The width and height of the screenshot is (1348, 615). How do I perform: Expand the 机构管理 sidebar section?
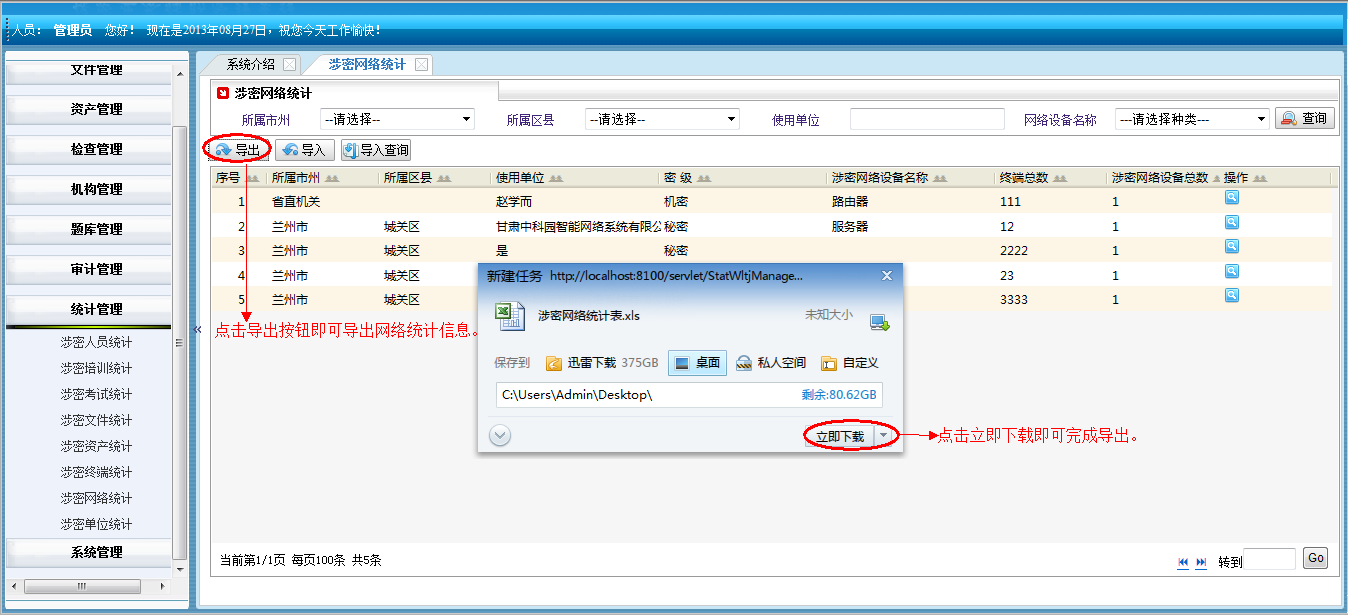click(x=89, y=189)
